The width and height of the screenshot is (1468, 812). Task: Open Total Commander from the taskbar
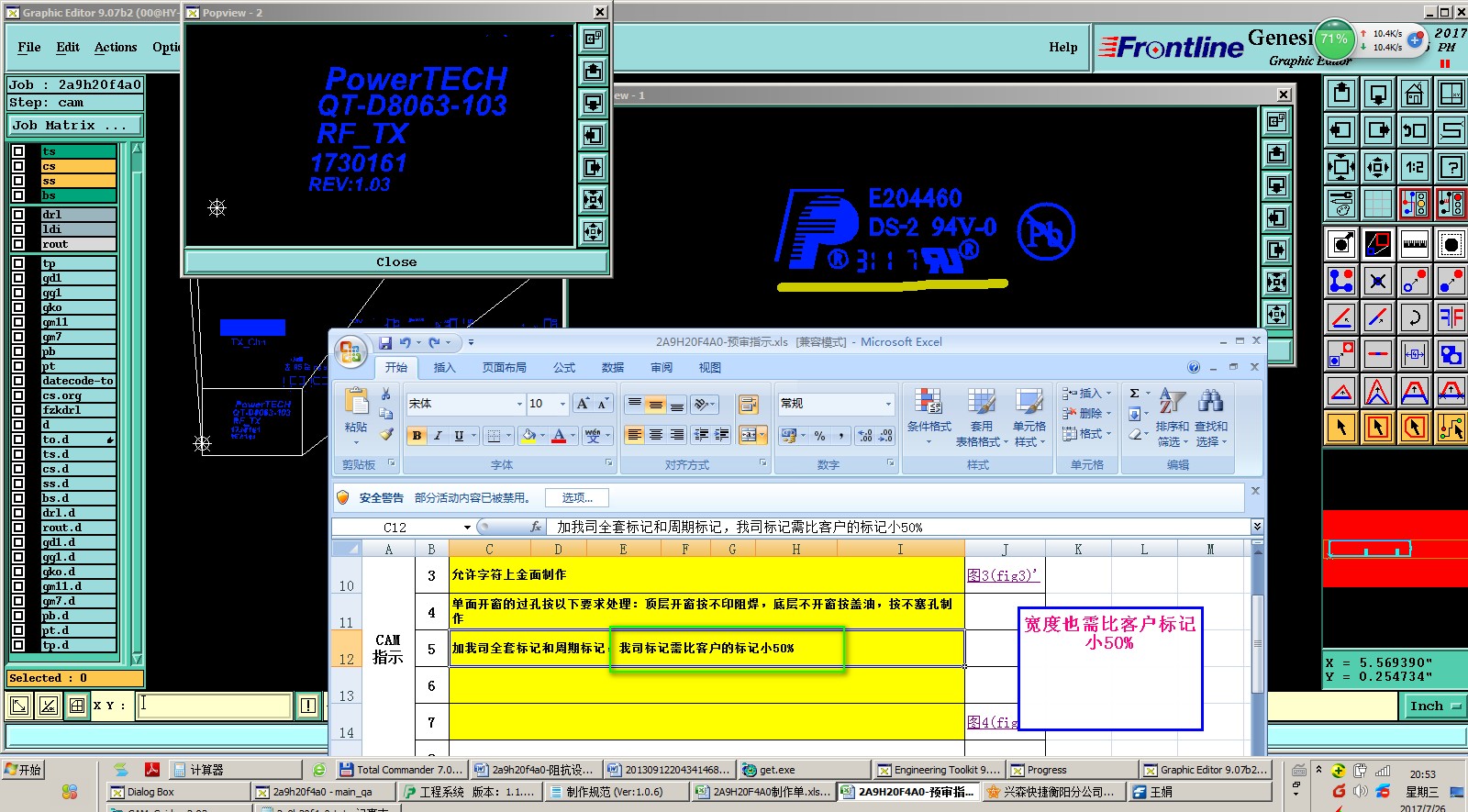pyautogui.click(x=402, y=770)
